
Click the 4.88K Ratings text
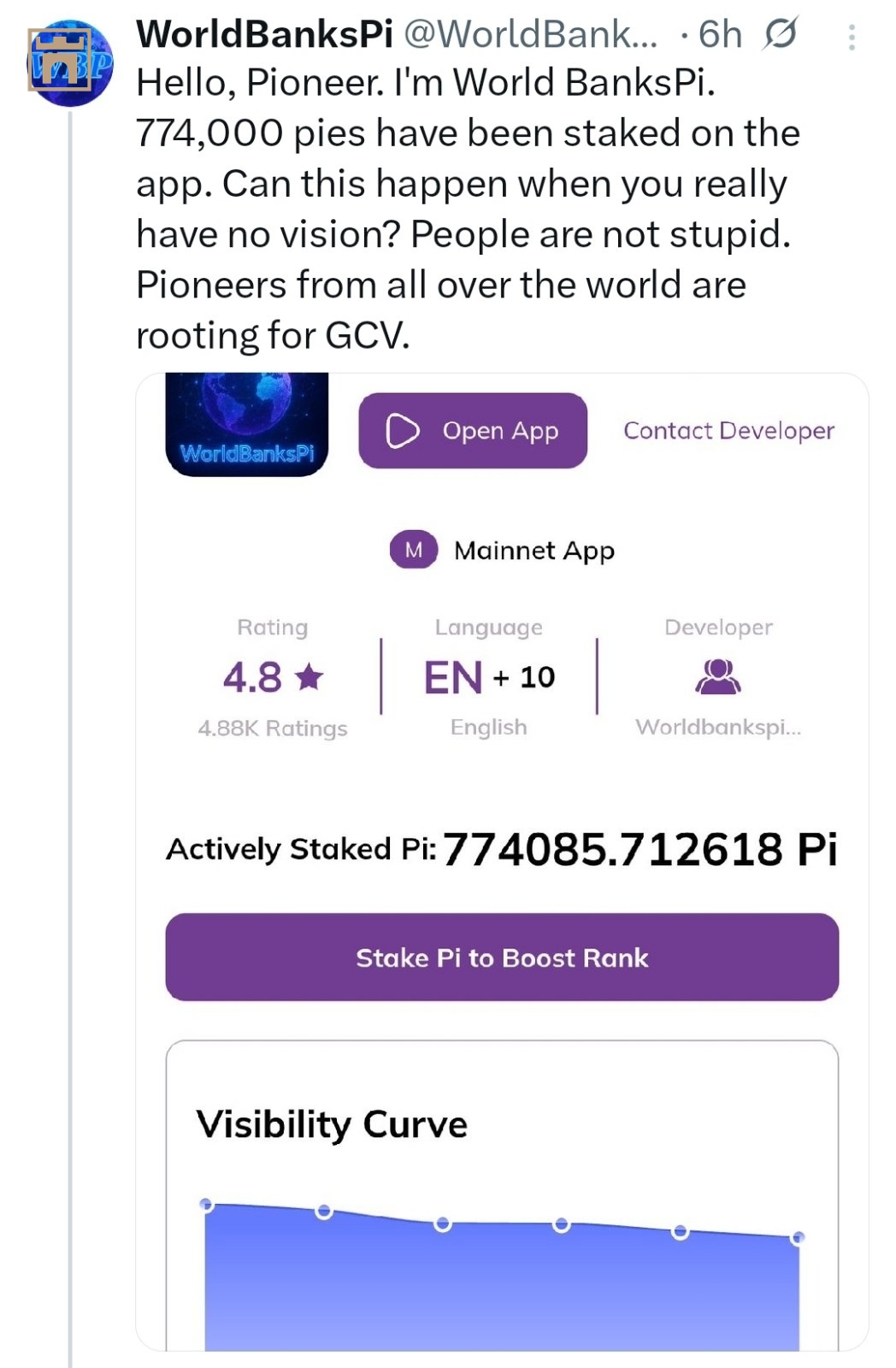(273, 728)
